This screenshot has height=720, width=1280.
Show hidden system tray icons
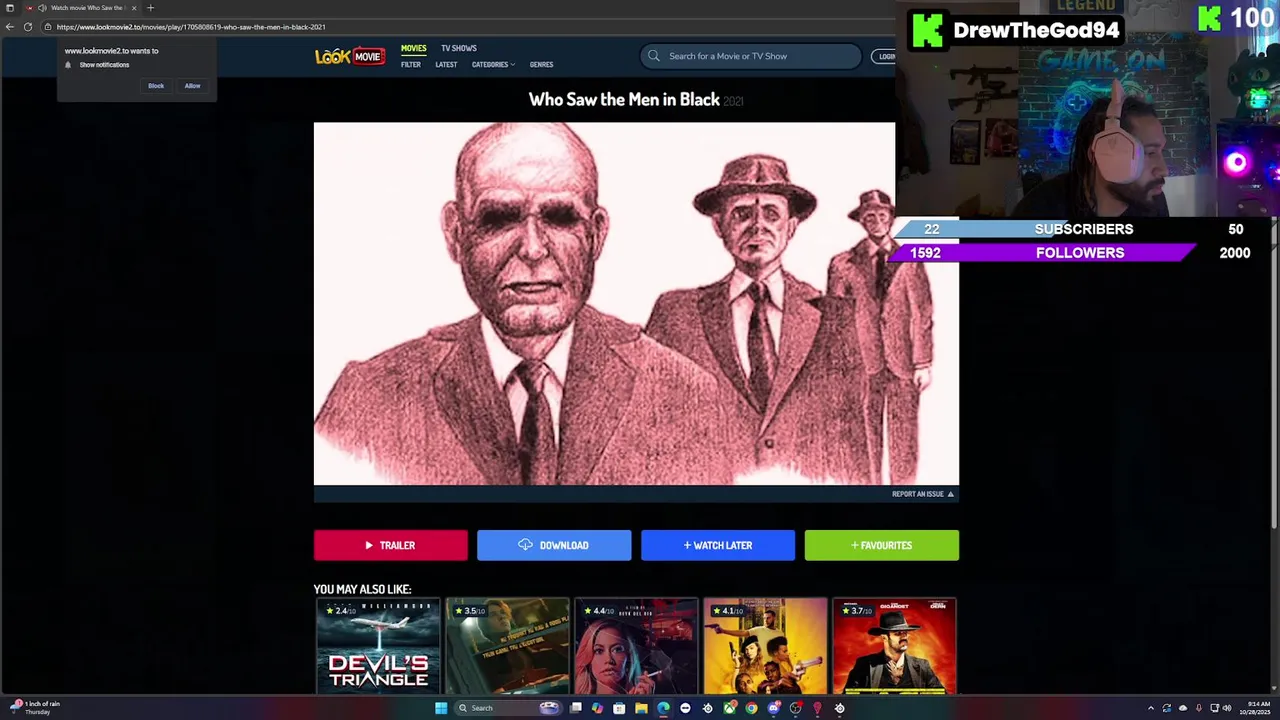[x=1151, y=708]
